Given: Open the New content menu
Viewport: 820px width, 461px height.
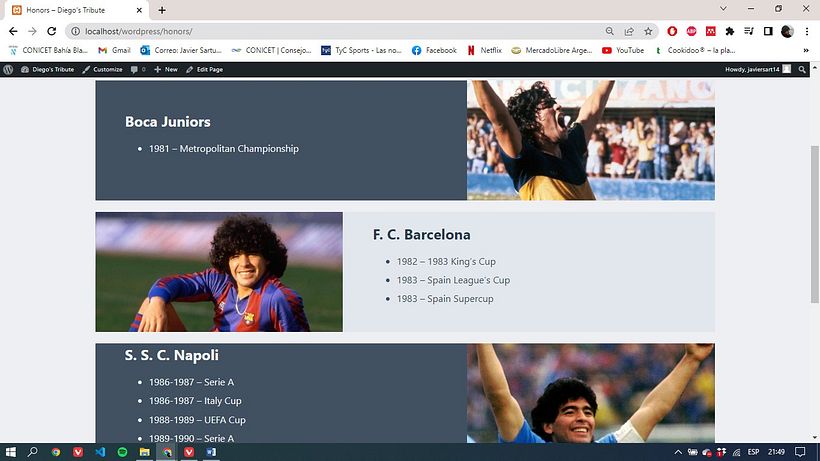Looking at the screenshot, I should click(x=166, y=69).
